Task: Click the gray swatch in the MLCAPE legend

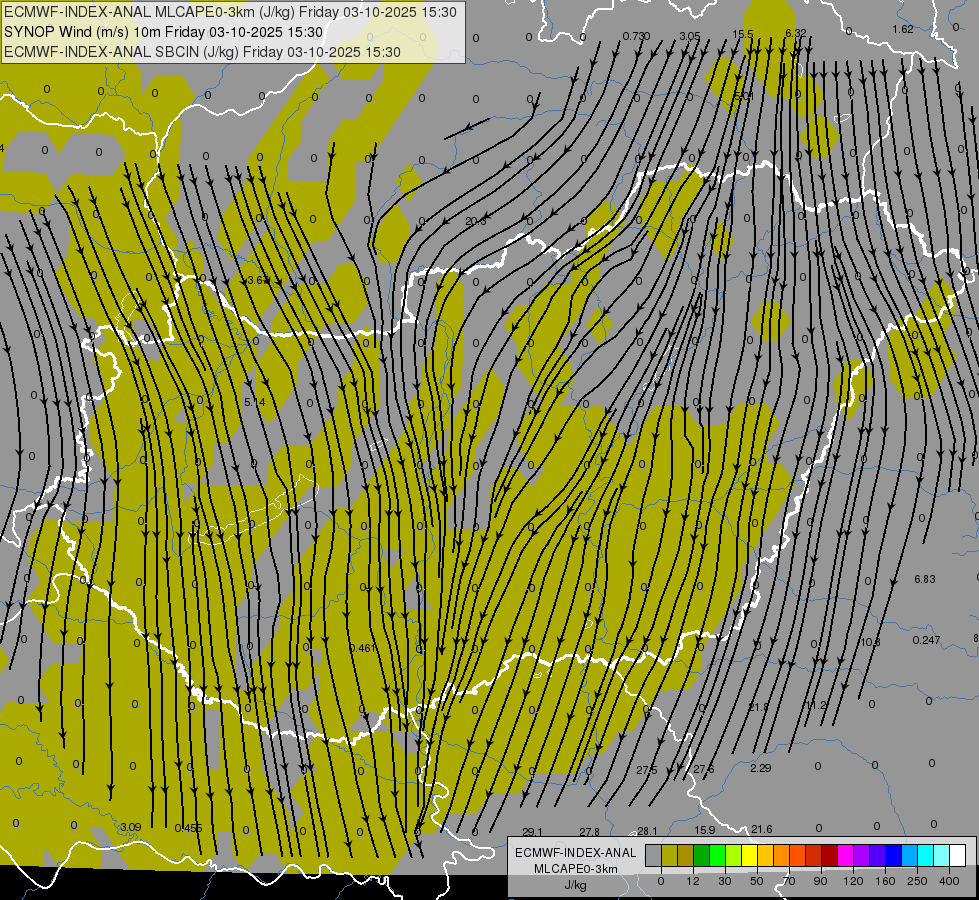Action: [x=654, y=855]
